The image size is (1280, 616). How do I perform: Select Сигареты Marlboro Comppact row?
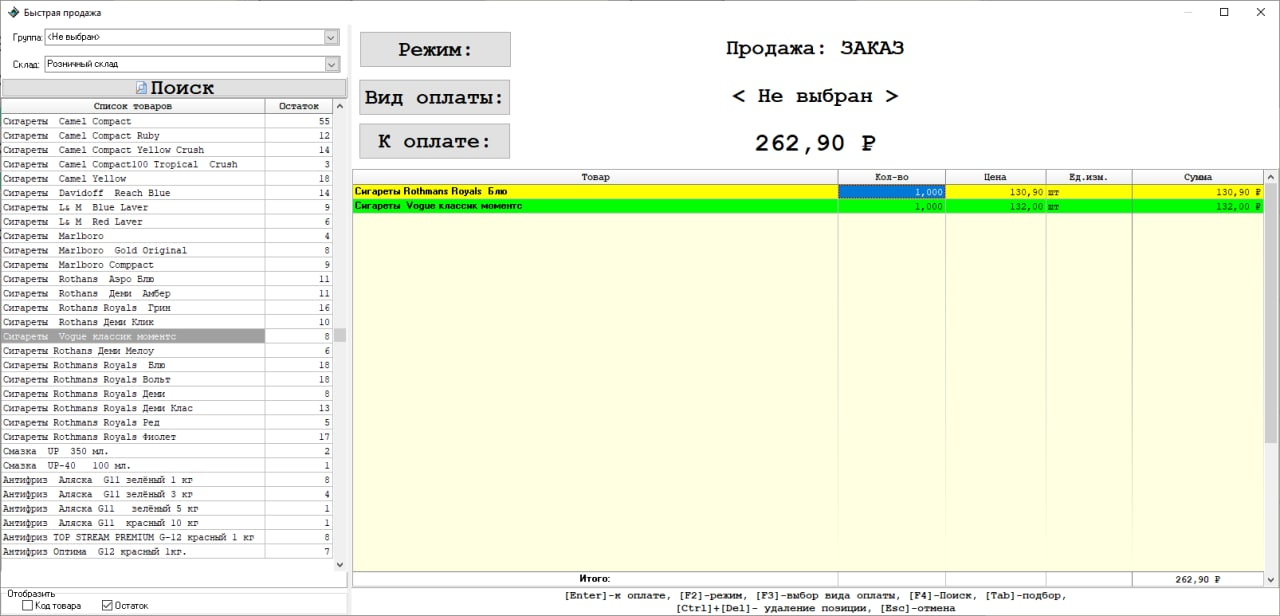coord(167,265)
